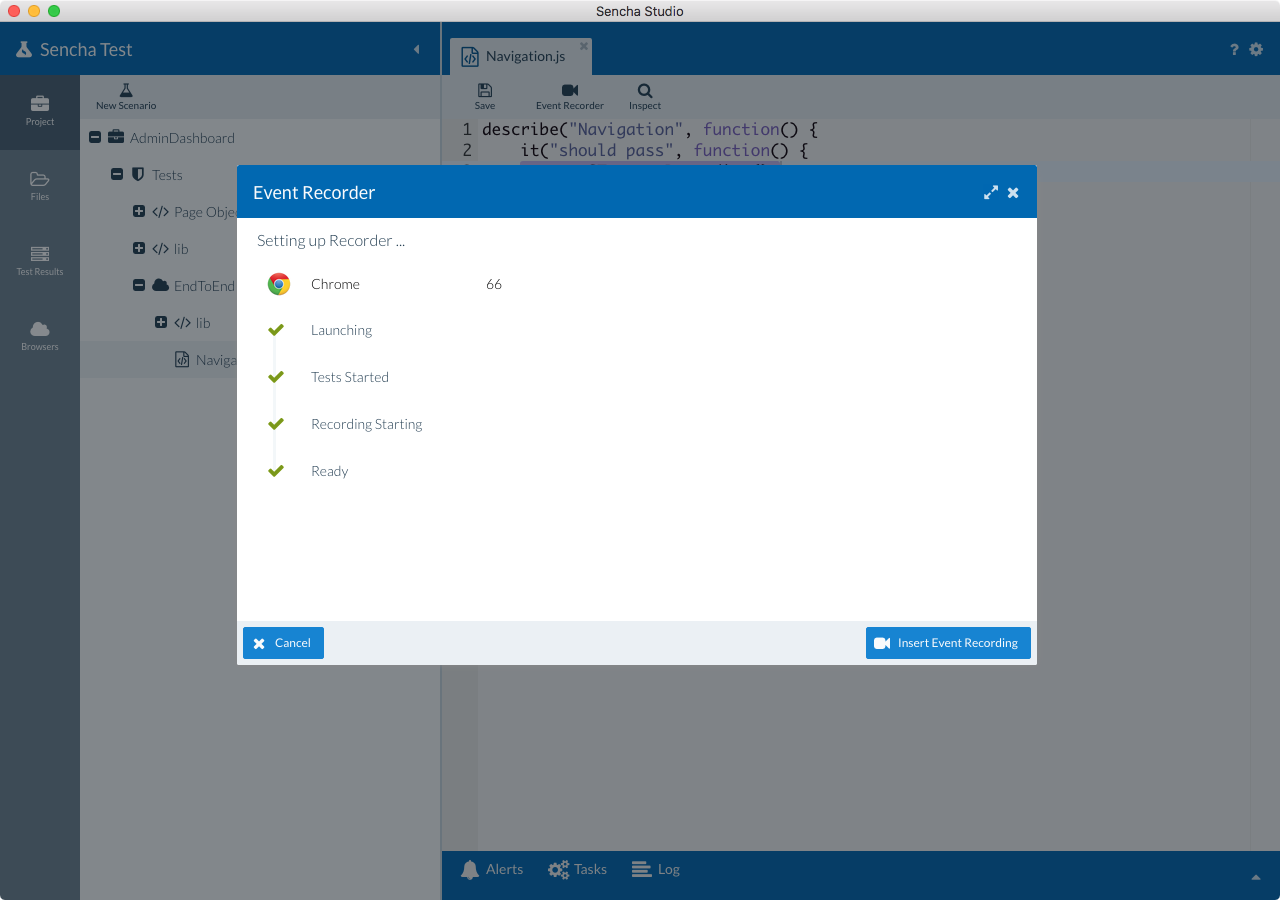Click the Save toolbar icon
The image size is (1280, 900).
[x=485, y=90]
